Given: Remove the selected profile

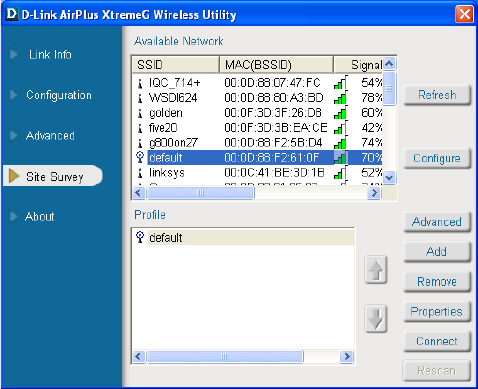Looking at the screenshot, I should (437, 282).
